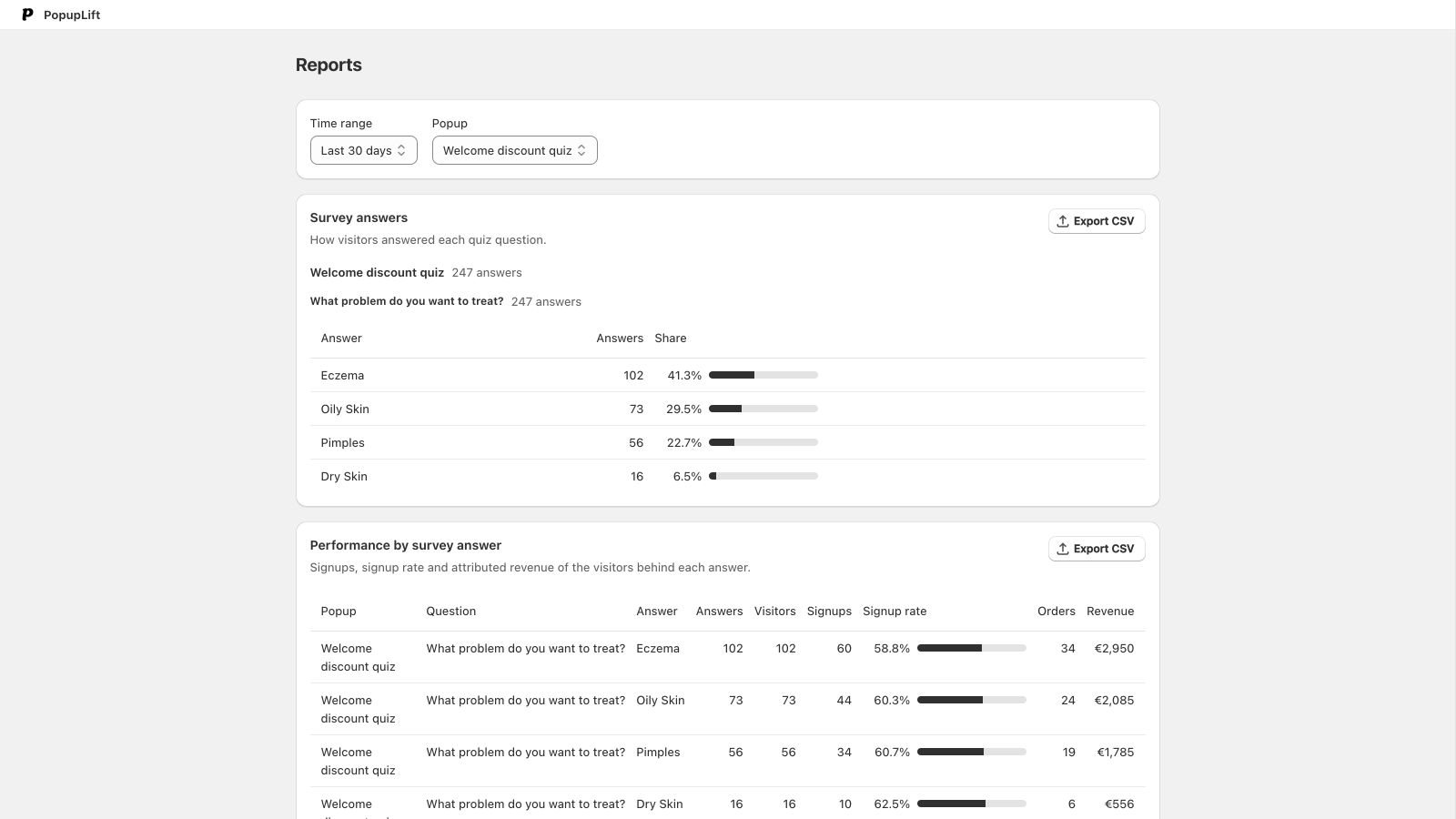Click the Dry Skin share bar
This screenshot has height=819, width=1456.
tap(763, 476)
